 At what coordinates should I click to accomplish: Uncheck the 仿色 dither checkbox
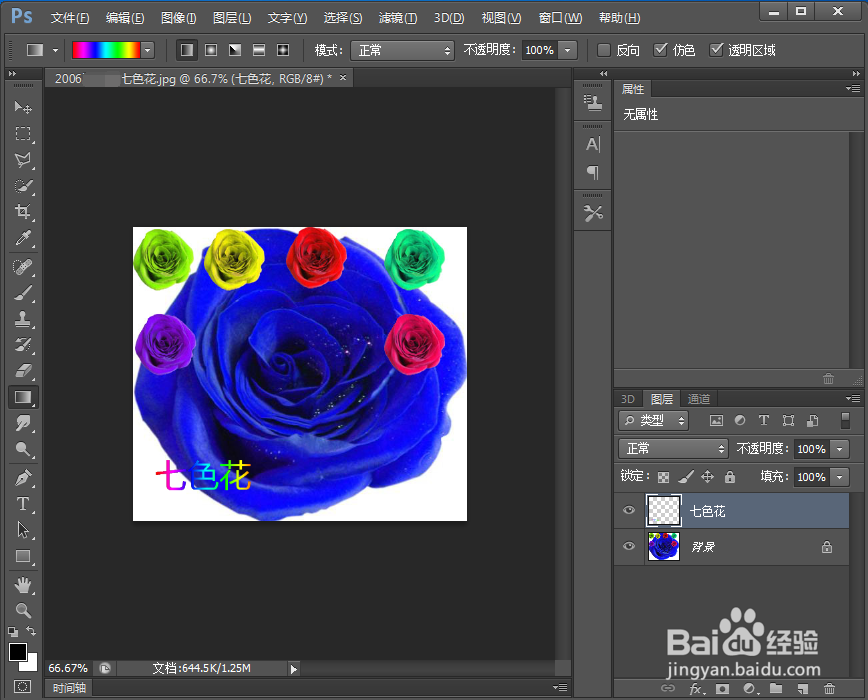660,50
